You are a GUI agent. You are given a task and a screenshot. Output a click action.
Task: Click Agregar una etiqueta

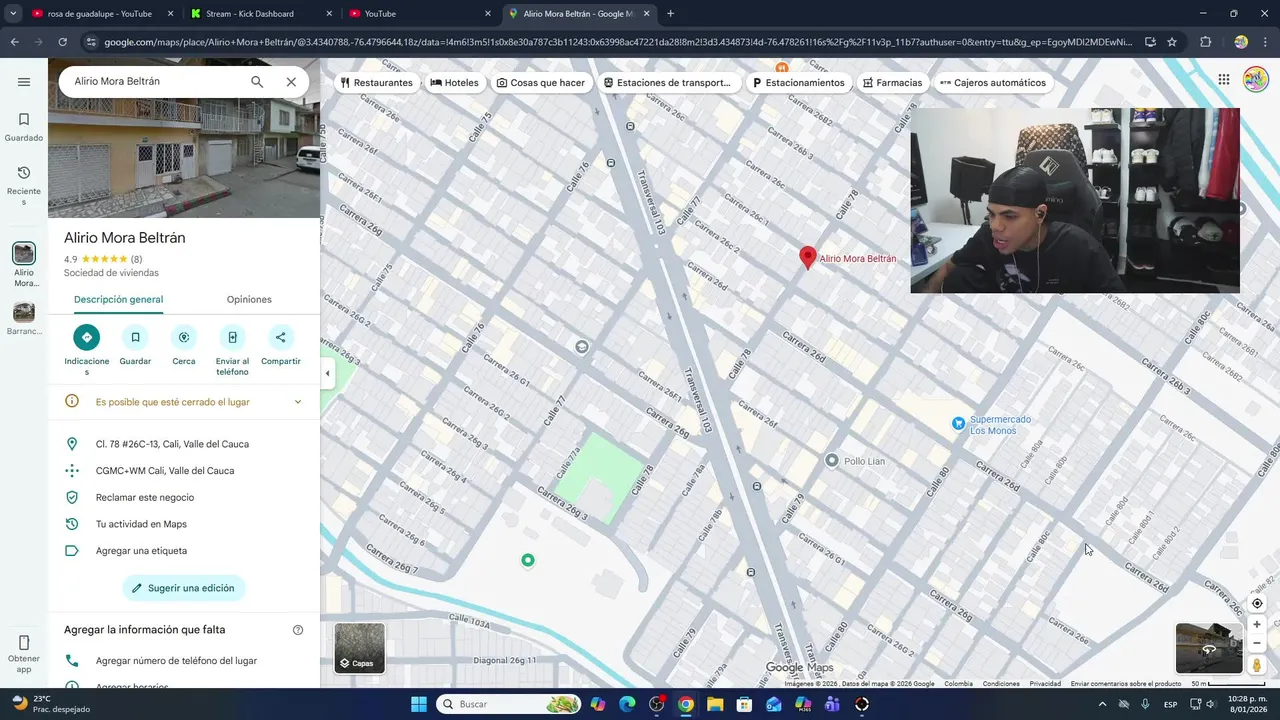[x=141, y=551]
